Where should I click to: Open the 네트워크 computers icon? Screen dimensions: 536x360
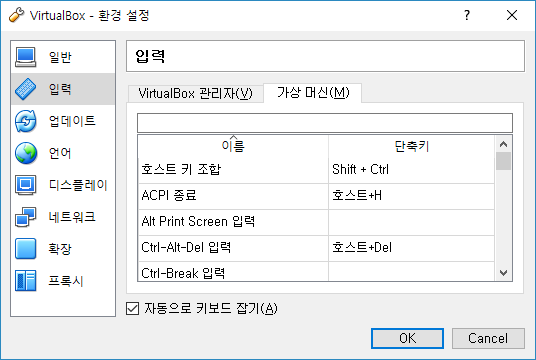coord(26,217)
